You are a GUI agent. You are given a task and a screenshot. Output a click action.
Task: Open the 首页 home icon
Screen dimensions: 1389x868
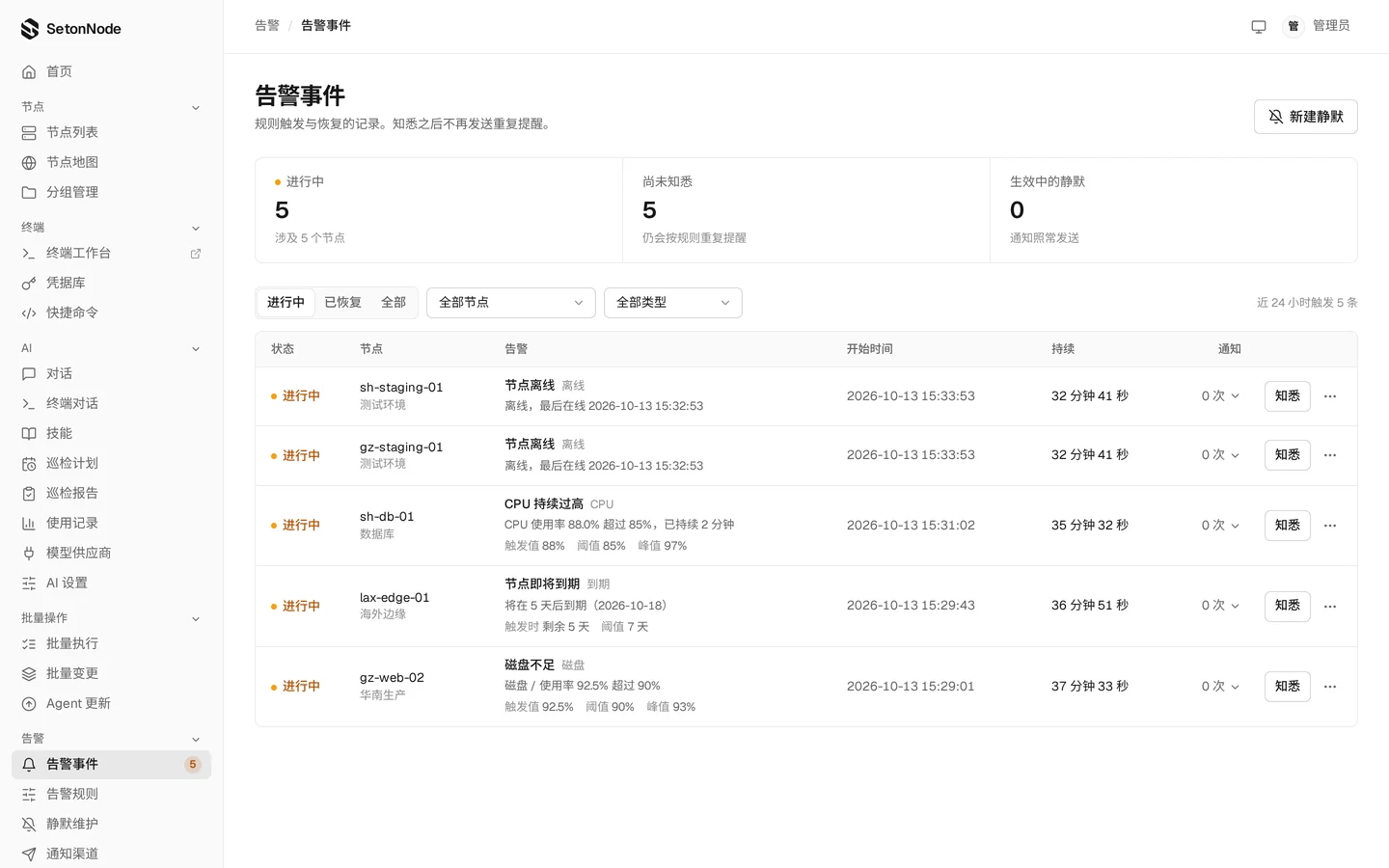pyautogui.click(x=29, y=72)
